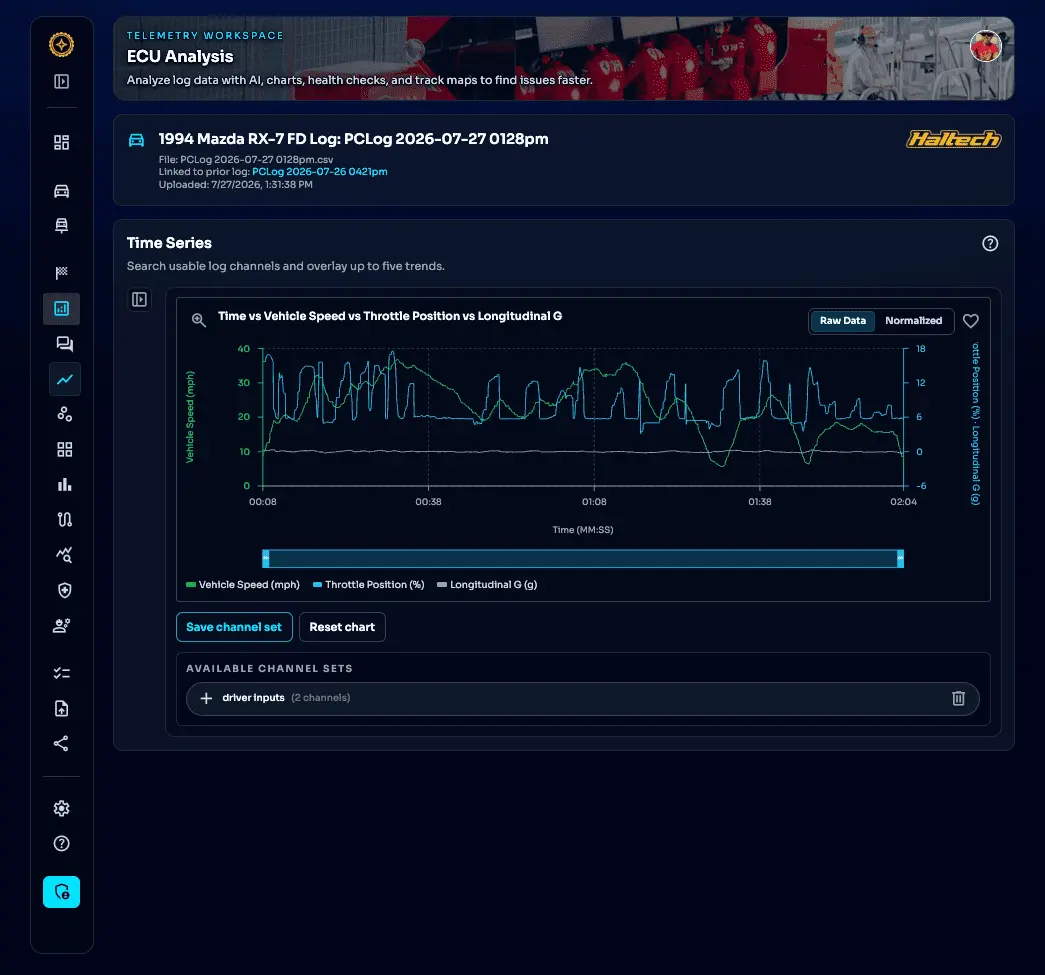The height and width of the screenshot is (975, 1045).
Task: Open the people/team sidebar icon
Action: 61,625
